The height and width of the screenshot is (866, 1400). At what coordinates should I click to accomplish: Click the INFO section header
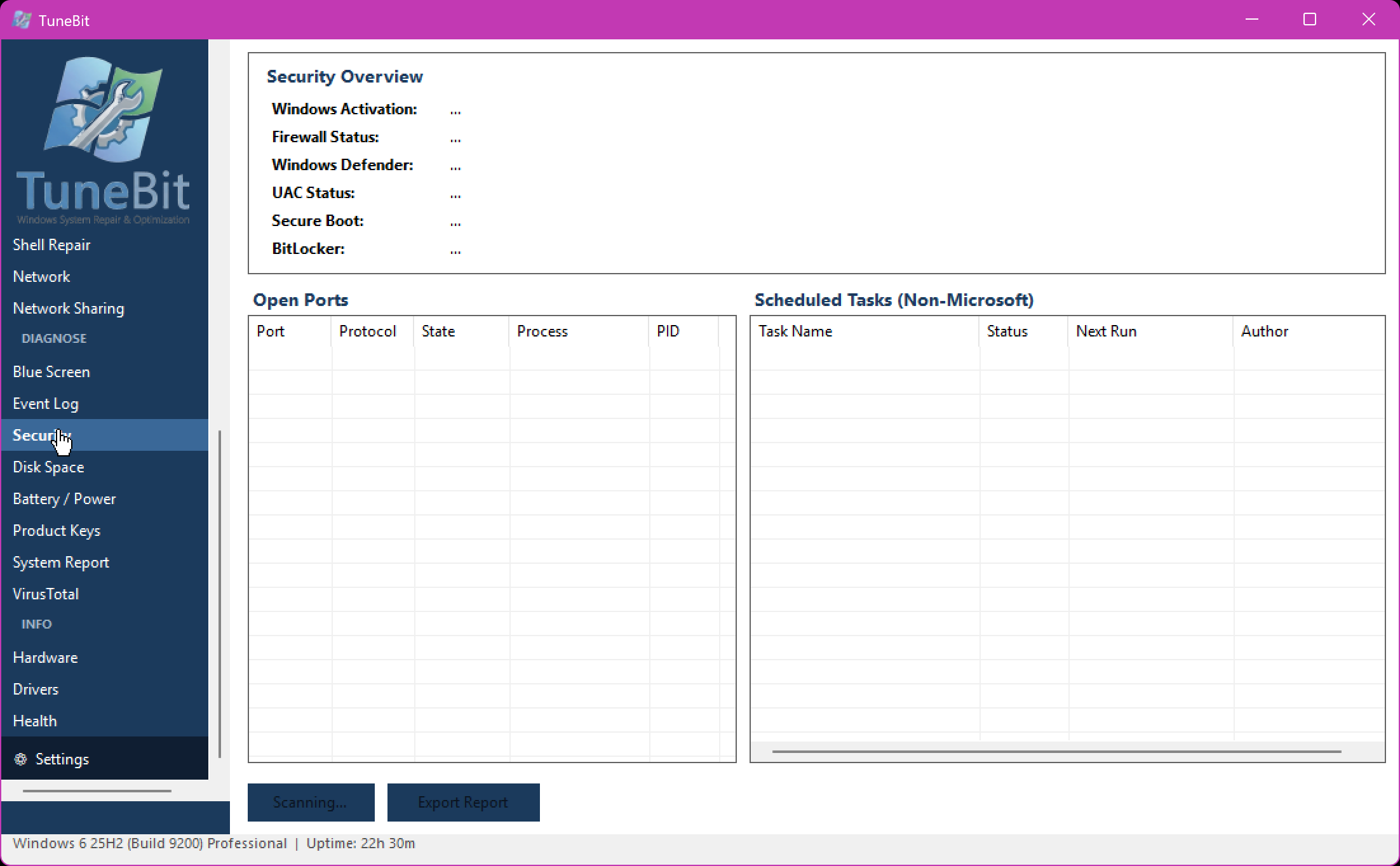point(37,625)
